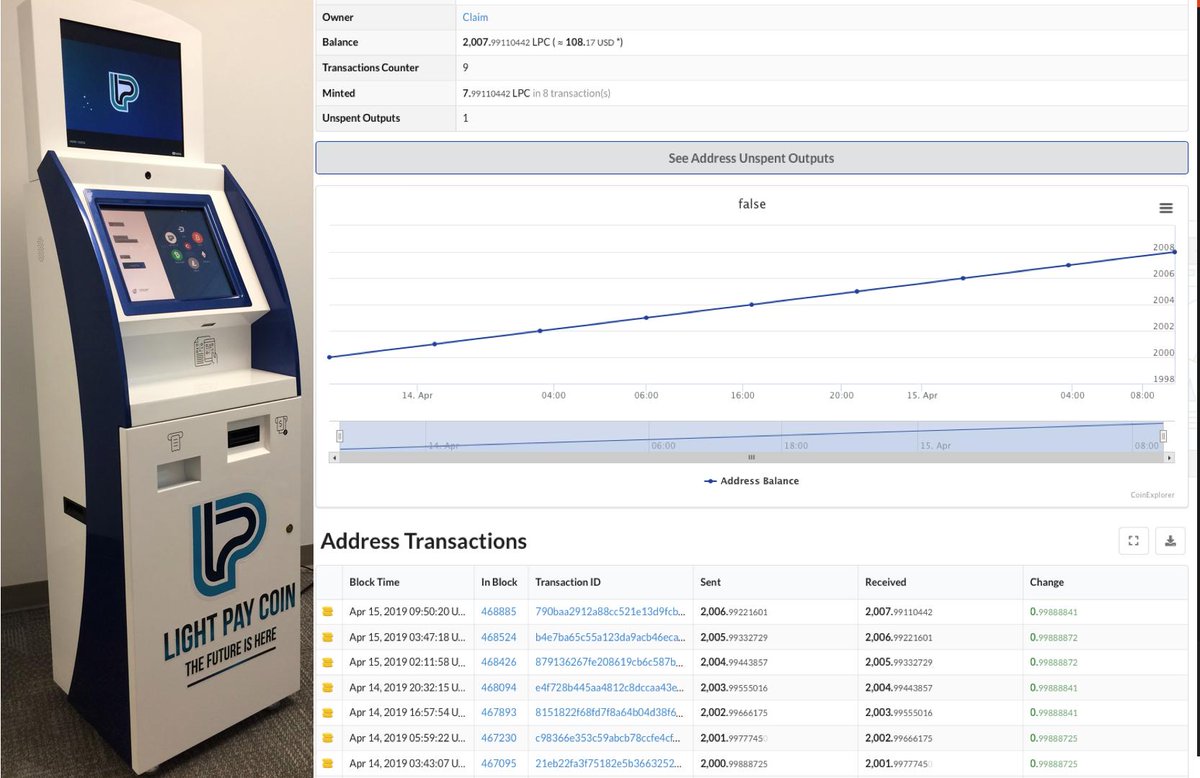This screenshot has width=1200, height=778.
Task: Click Transactions Counter value 9
Action: coord(466,68)
